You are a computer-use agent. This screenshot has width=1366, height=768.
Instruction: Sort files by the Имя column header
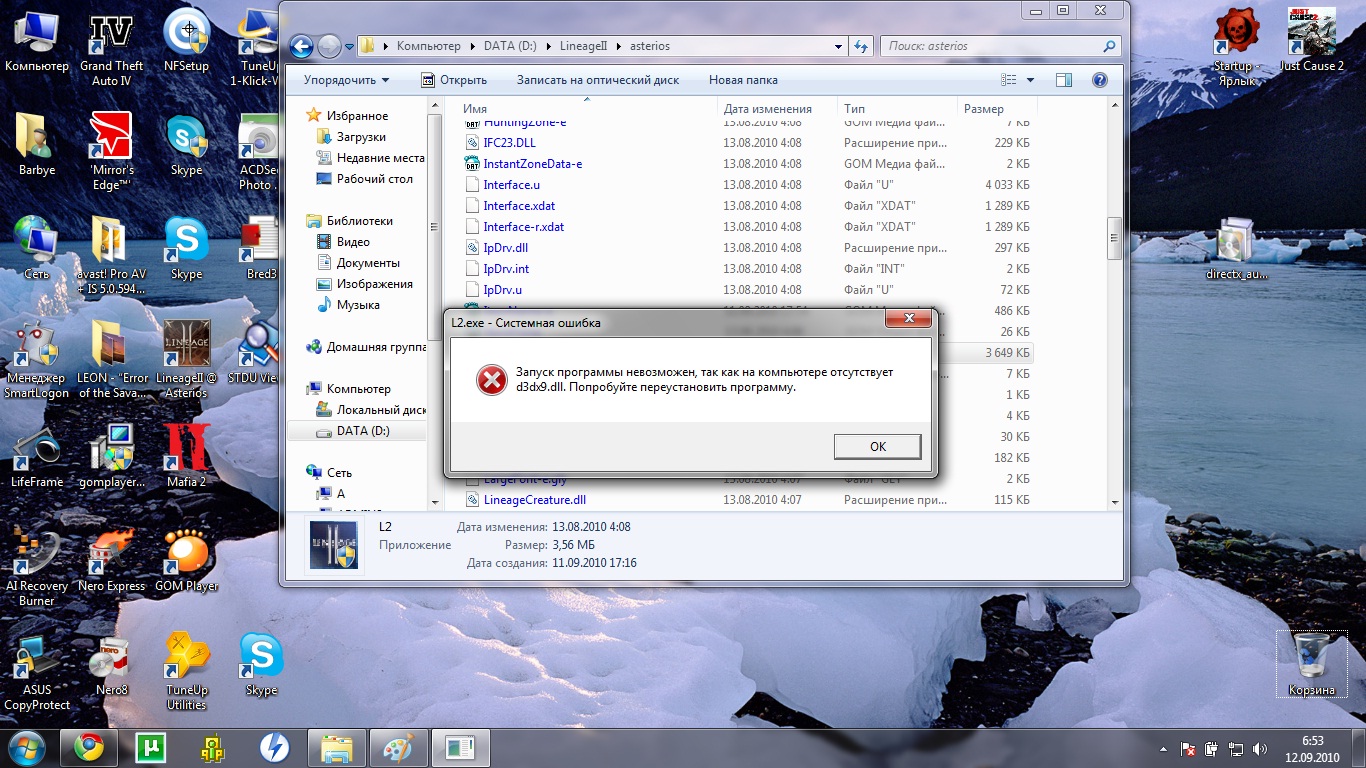pos(475,109)
